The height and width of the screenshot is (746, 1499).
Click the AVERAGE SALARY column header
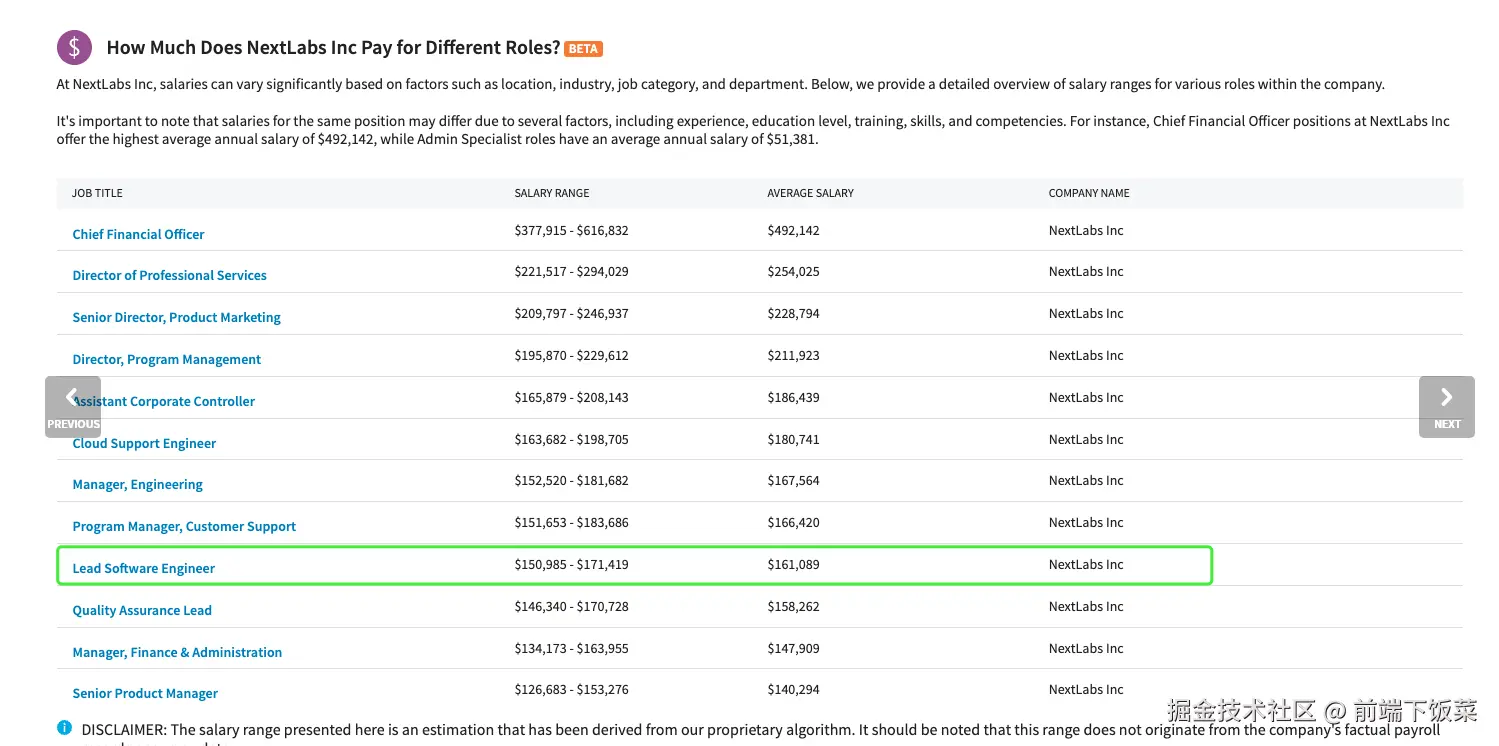pos(810,193)
